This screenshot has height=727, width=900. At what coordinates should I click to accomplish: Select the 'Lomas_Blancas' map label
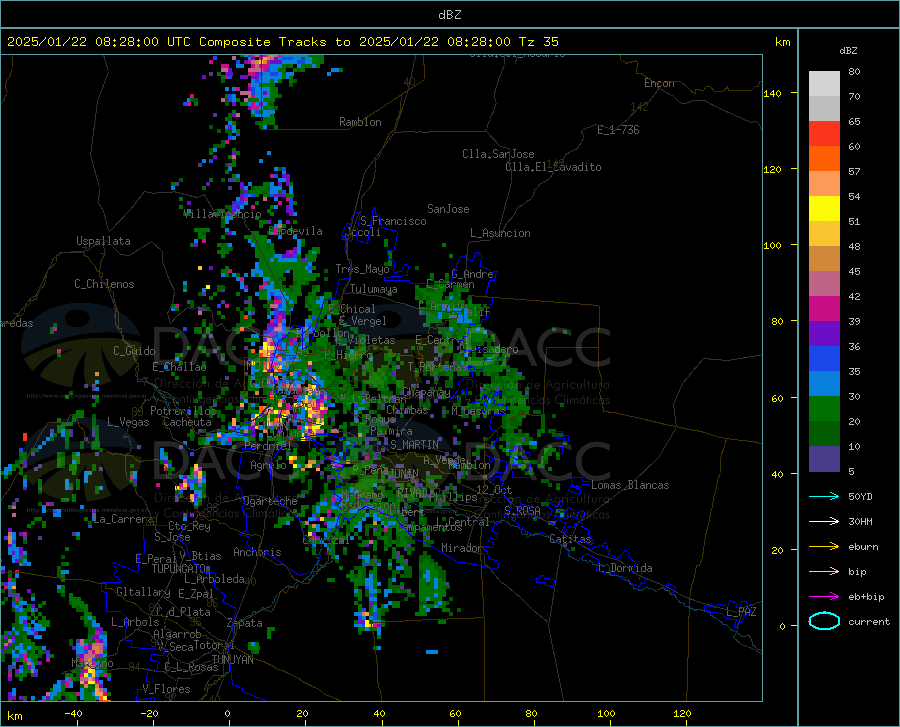(630, 485)
